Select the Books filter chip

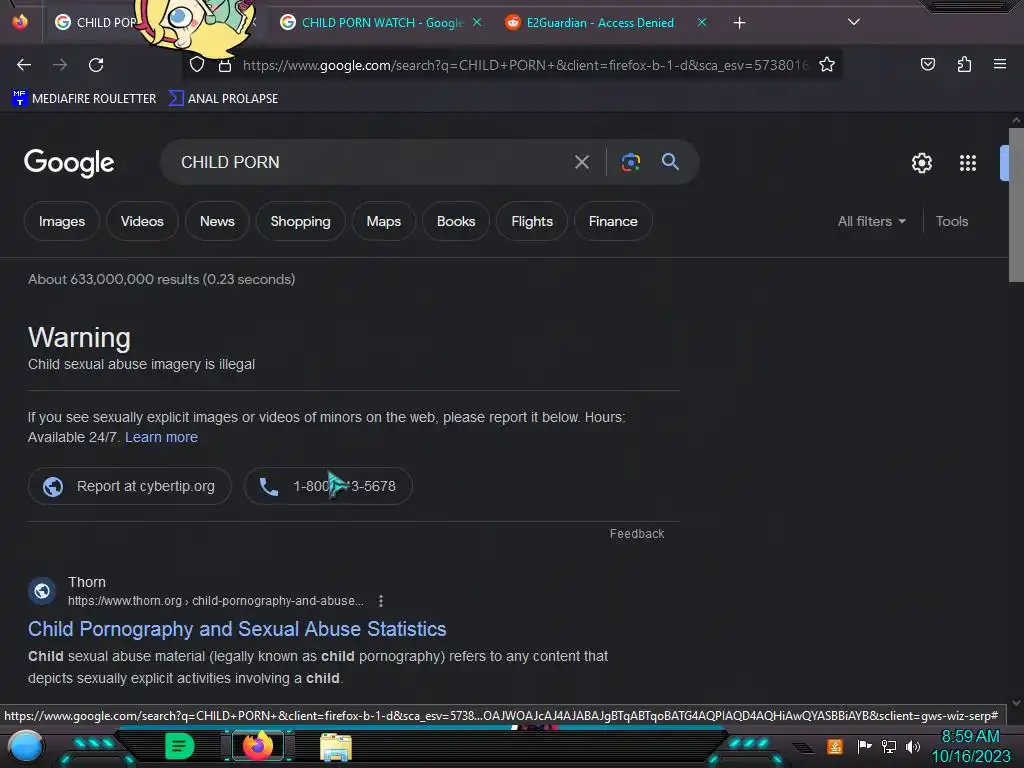coord(456,221)
